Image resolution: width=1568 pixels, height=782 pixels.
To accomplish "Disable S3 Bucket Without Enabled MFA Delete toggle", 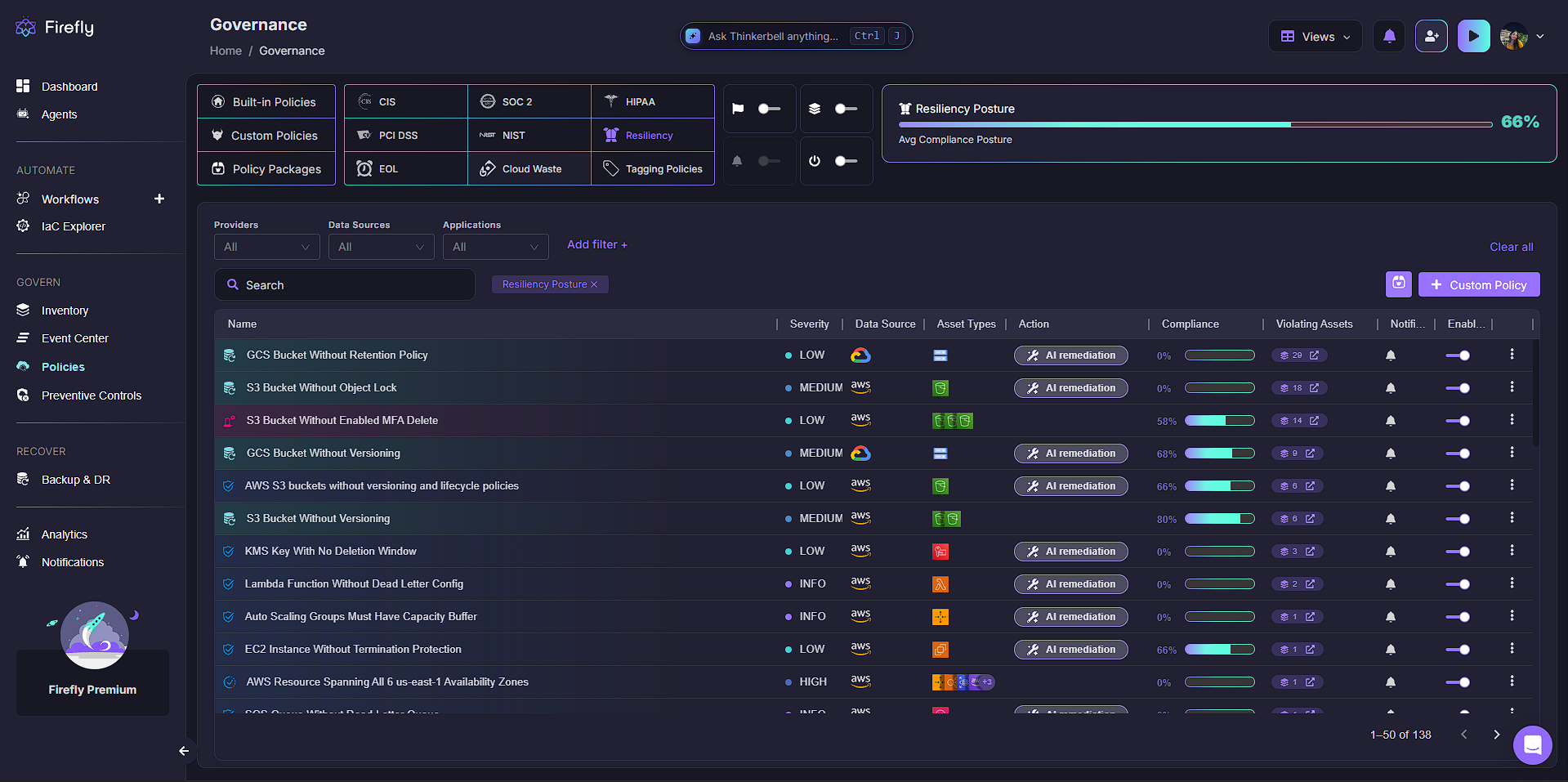I will pos(1458,421).
